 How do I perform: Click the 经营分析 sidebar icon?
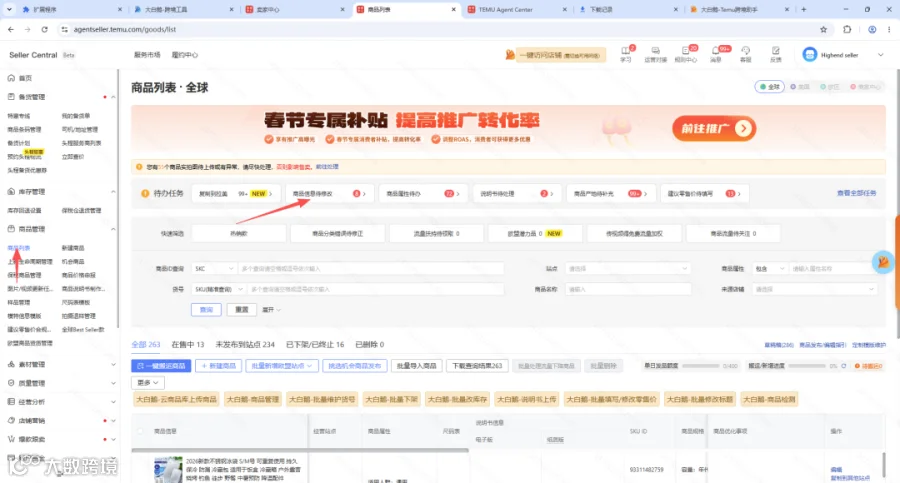point(11,402)
